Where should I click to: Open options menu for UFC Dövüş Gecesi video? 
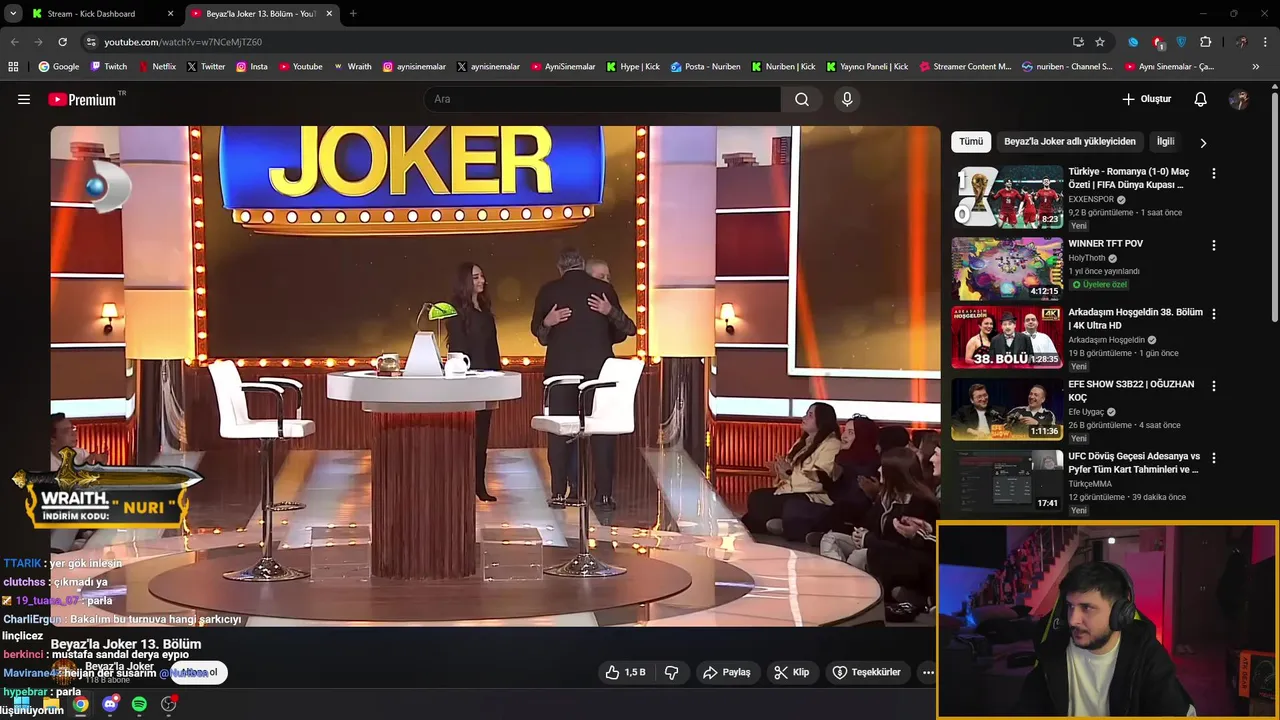coord(1214,458)
